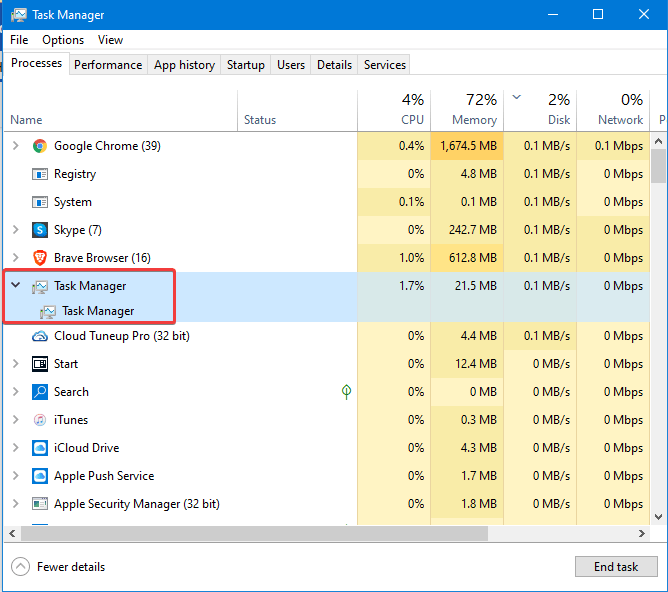Click the Apple Security Manager icon
The width and height of the screenshot is (668, 592).
click(40, 504)
